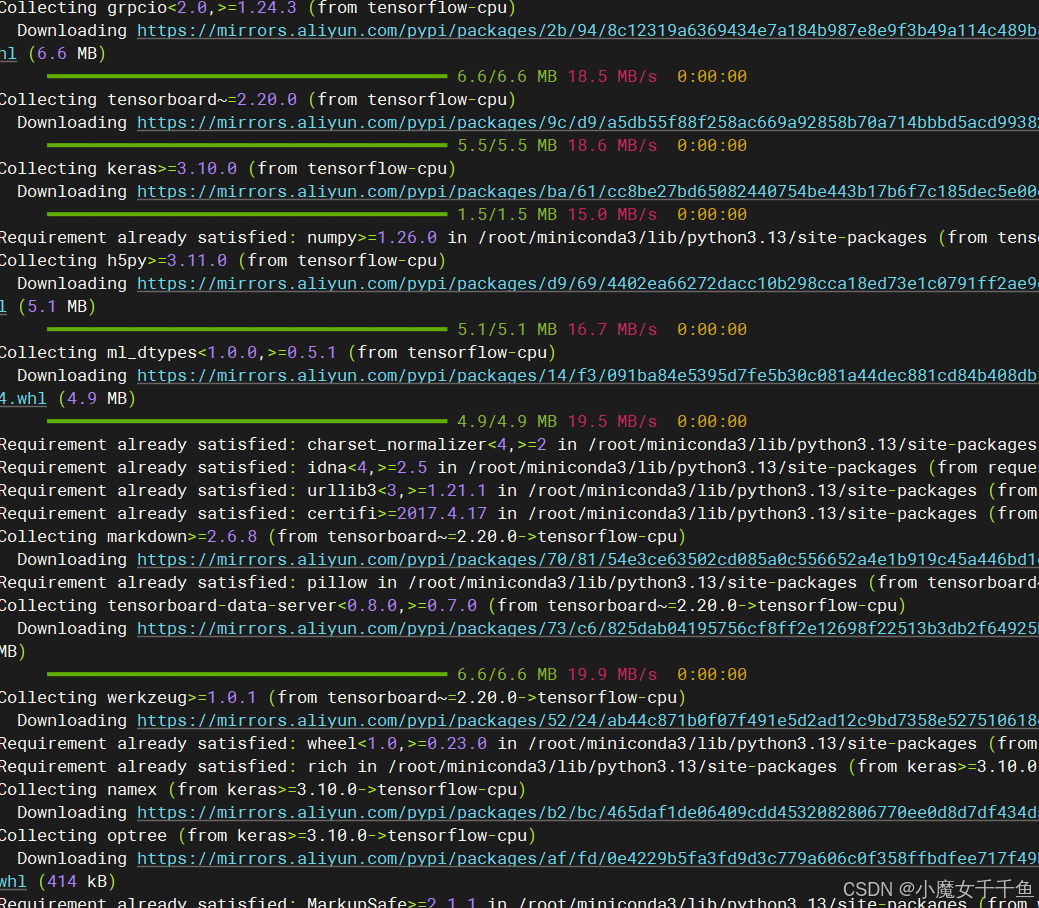This screenshot has width=1039, height=908.
Task: Click 'Collecting keras>=3.10.0' line
Action: point(228,168)
